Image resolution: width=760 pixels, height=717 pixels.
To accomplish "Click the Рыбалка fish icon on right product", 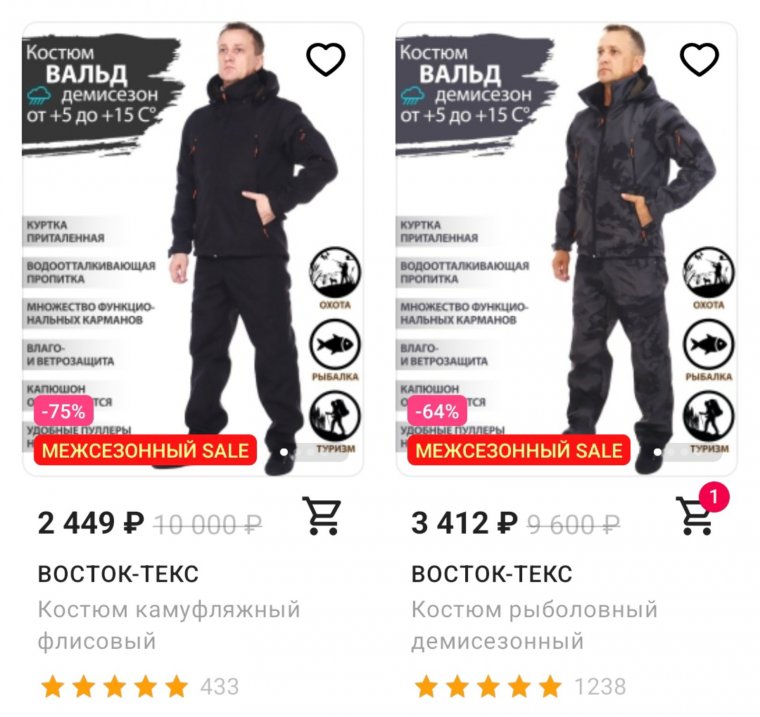I will pyautogui.click(x=709, y=345).
